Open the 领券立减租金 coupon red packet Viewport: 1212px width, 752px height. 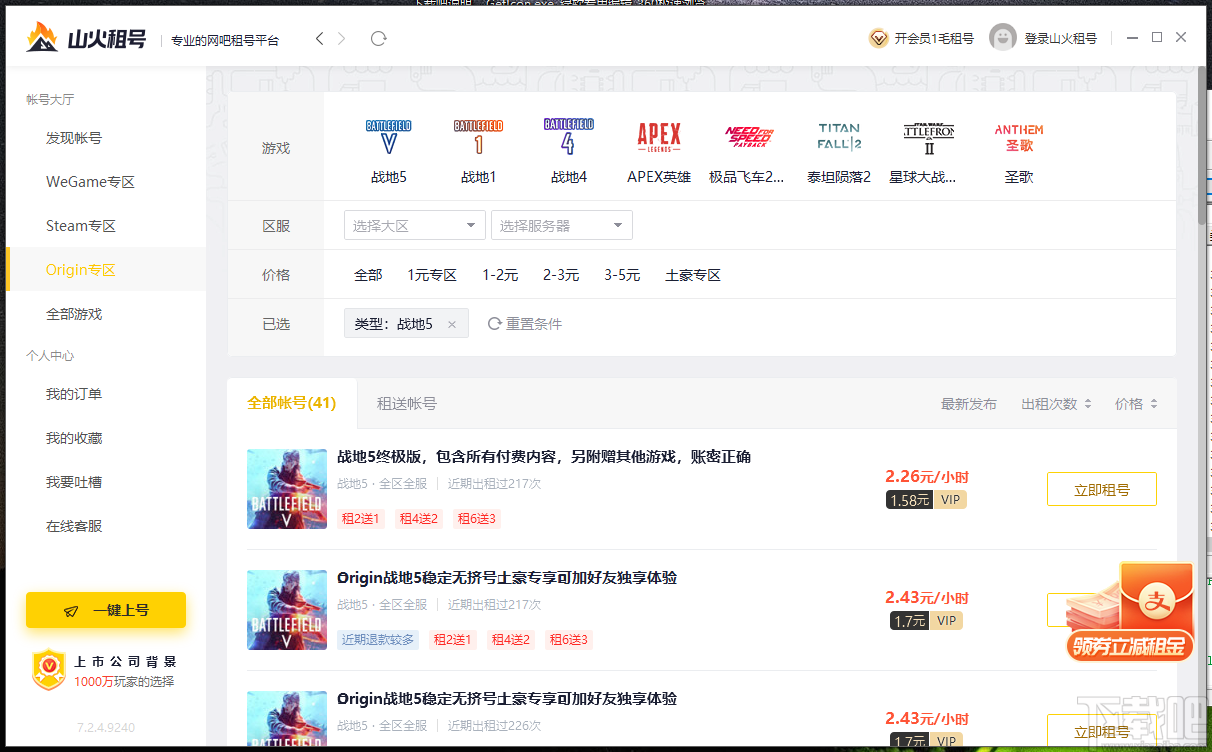click(1130, 611)
